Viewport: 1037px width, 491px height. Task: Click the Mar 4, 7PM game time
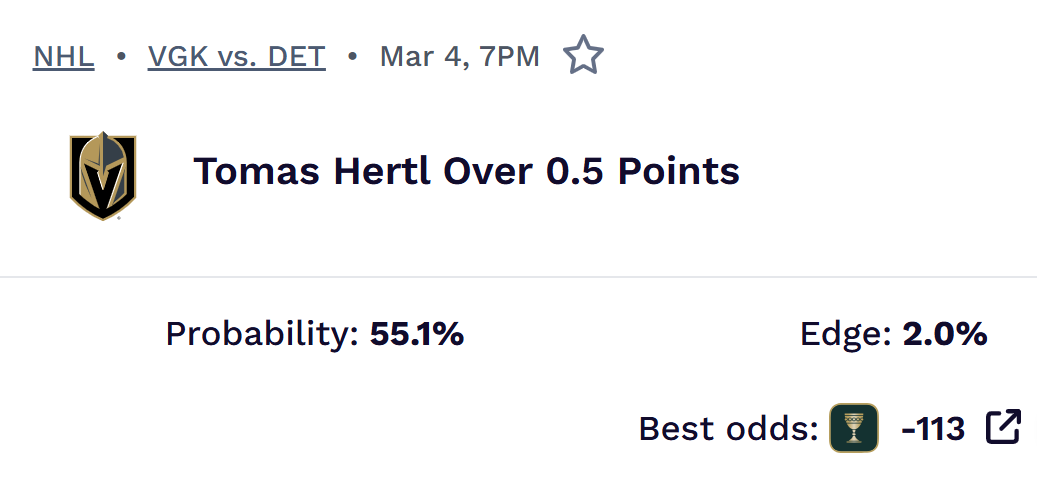tap(459, 56)
